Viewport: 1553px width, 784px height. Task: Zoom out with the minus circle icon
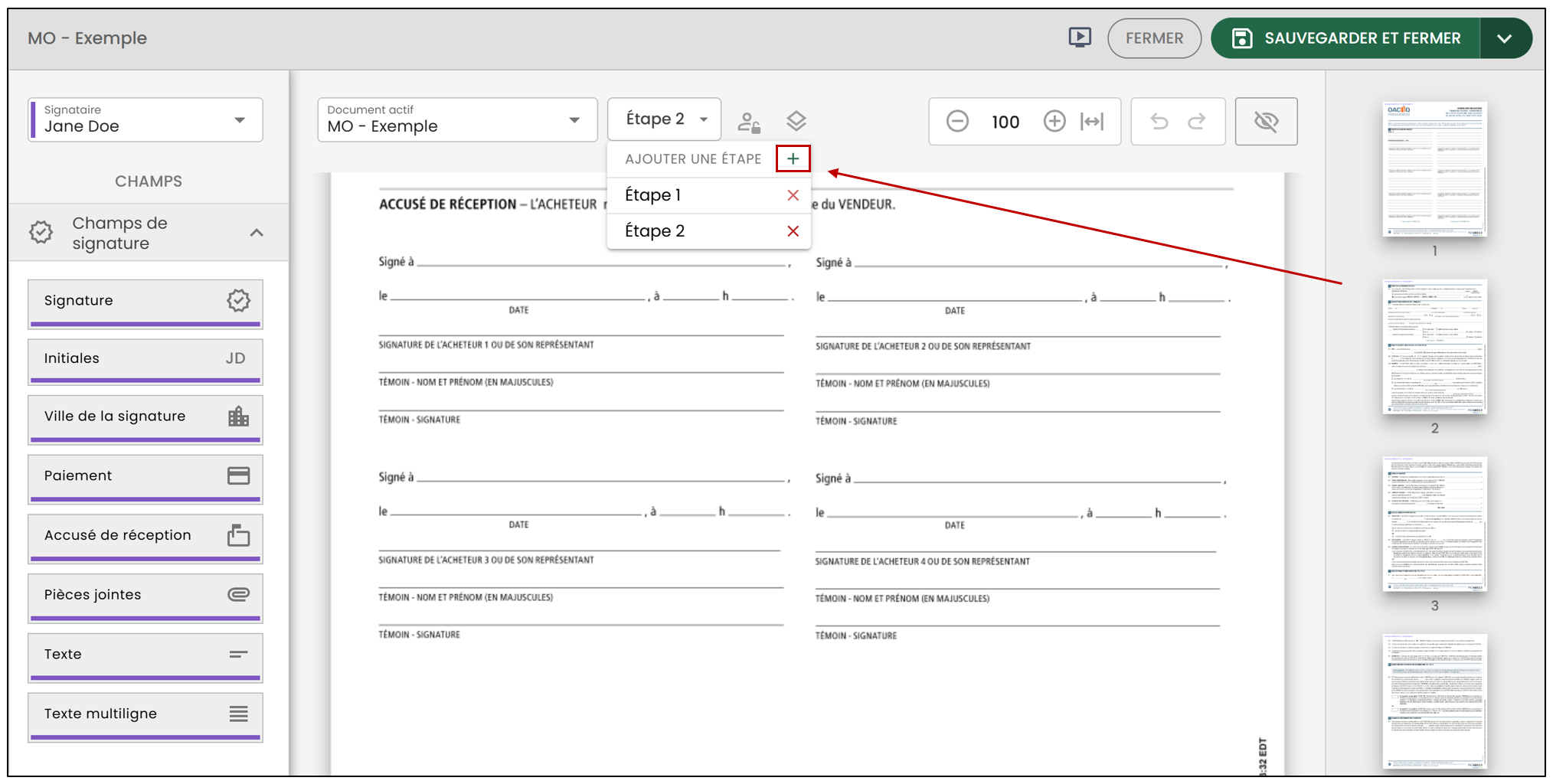pos(957,121)
